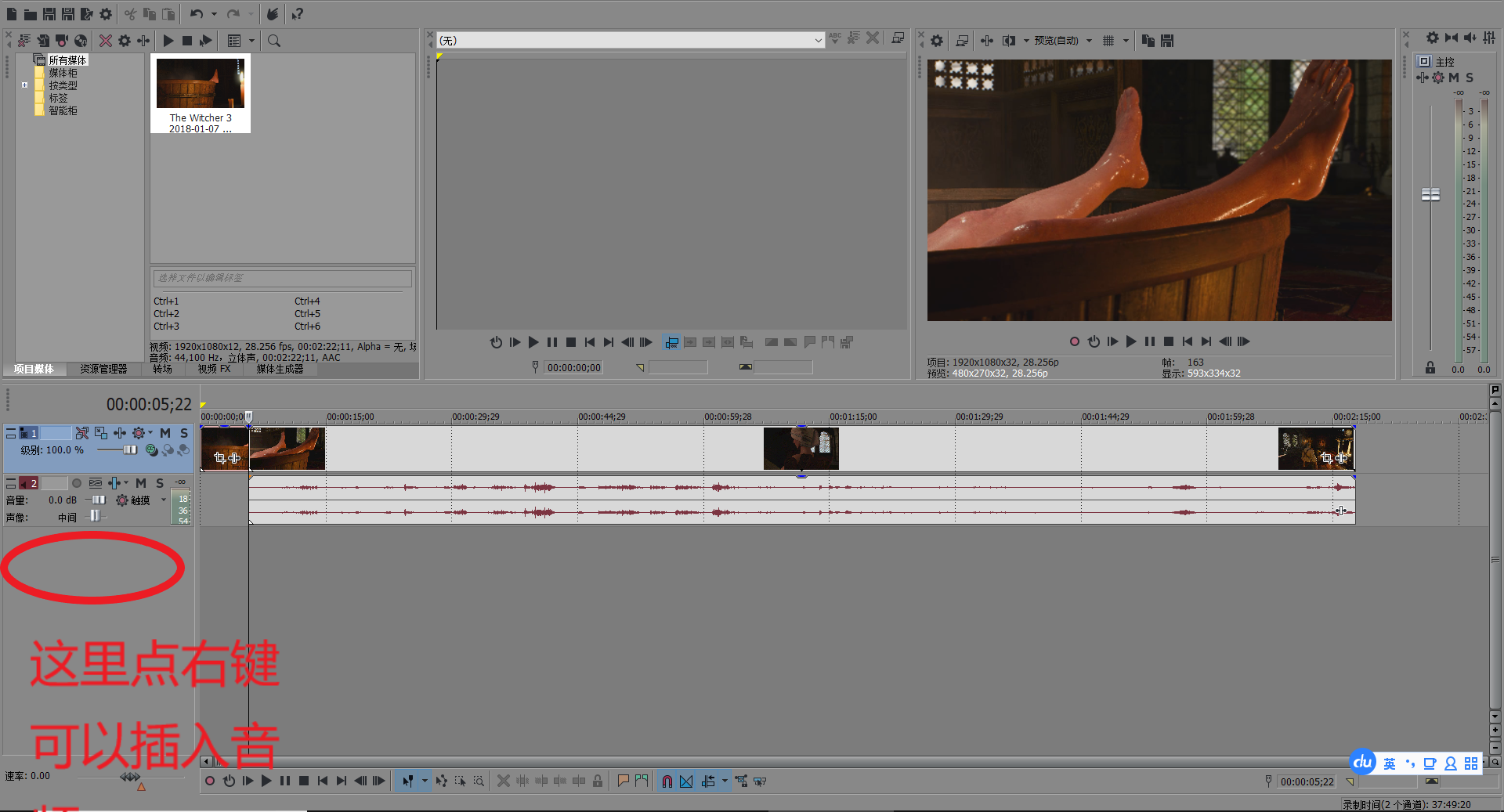Image resolution: width=1504 pixels, height=812 pixels.
Task: Select the 所有媒体 tree item
Action: (67, 60)
